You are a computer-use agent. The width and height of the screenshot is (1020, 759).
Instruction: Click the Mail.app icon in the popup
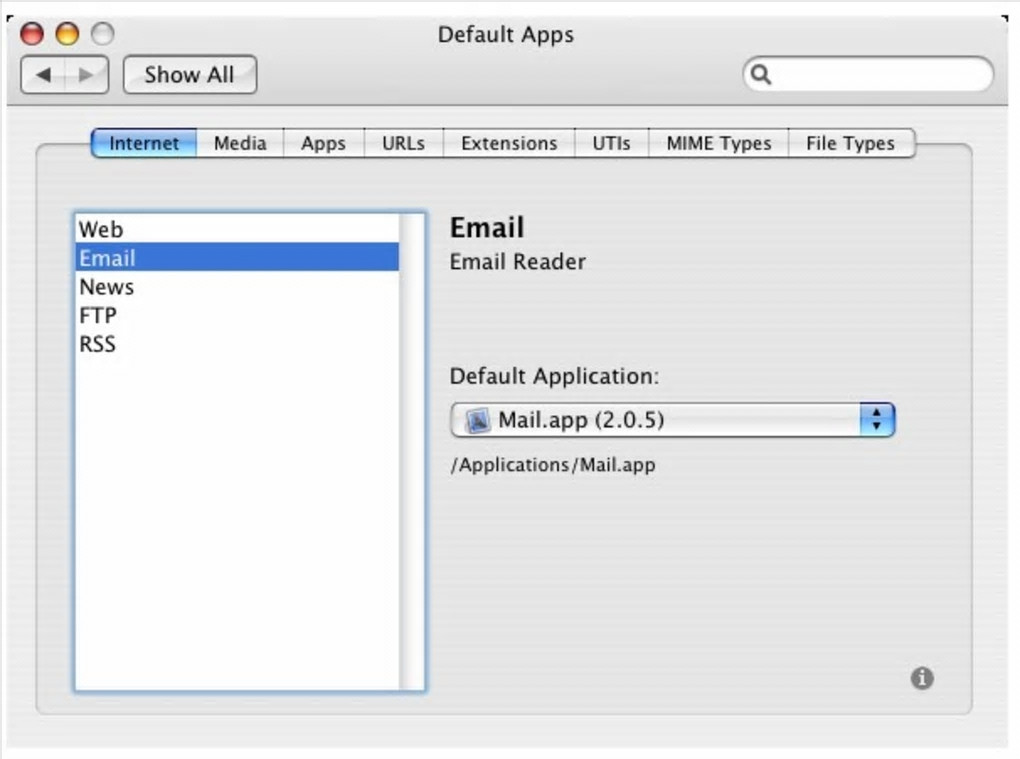477,420
